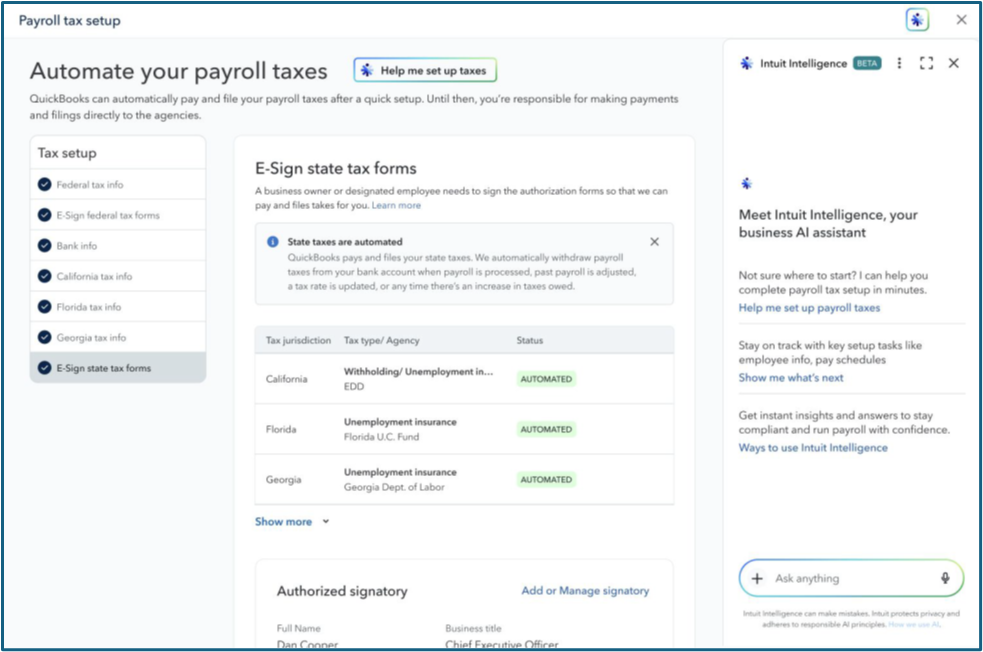Click the microphone icon in Ask anything box
The width and height of the screenshot is (983, 652).
944,578
